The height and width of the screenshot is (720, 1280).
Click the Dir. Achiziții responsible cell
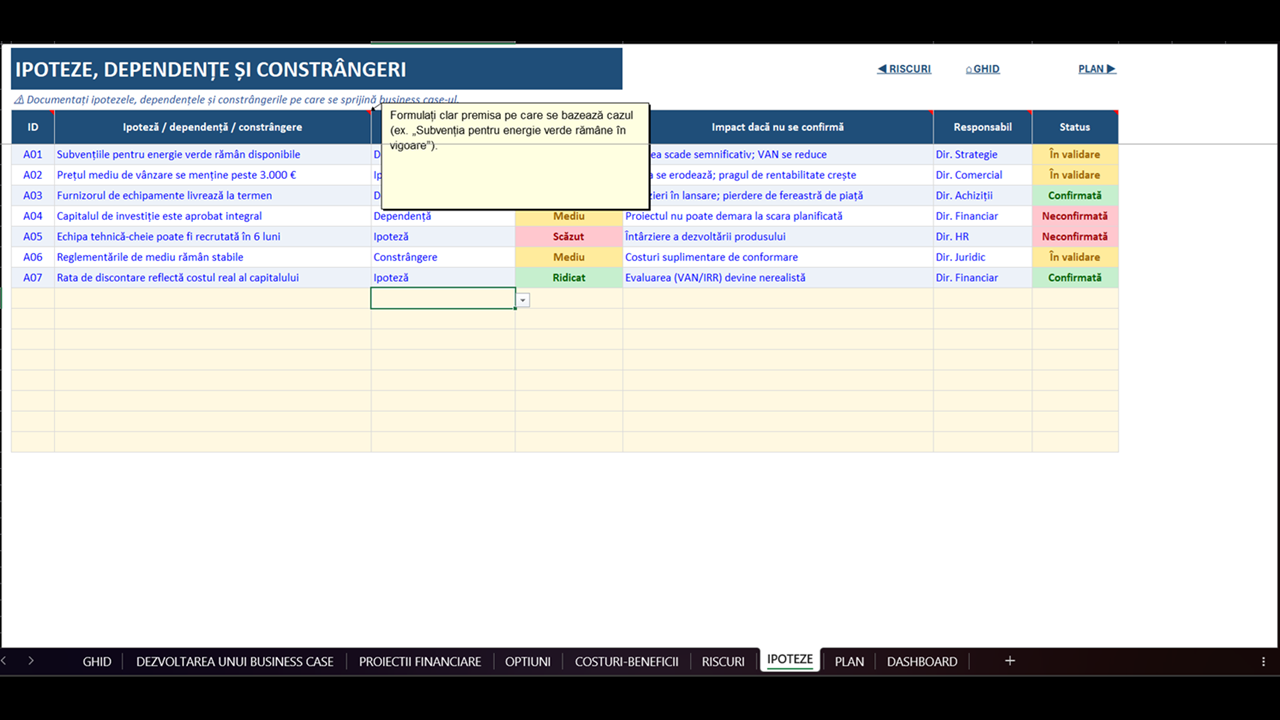point(983,196)
